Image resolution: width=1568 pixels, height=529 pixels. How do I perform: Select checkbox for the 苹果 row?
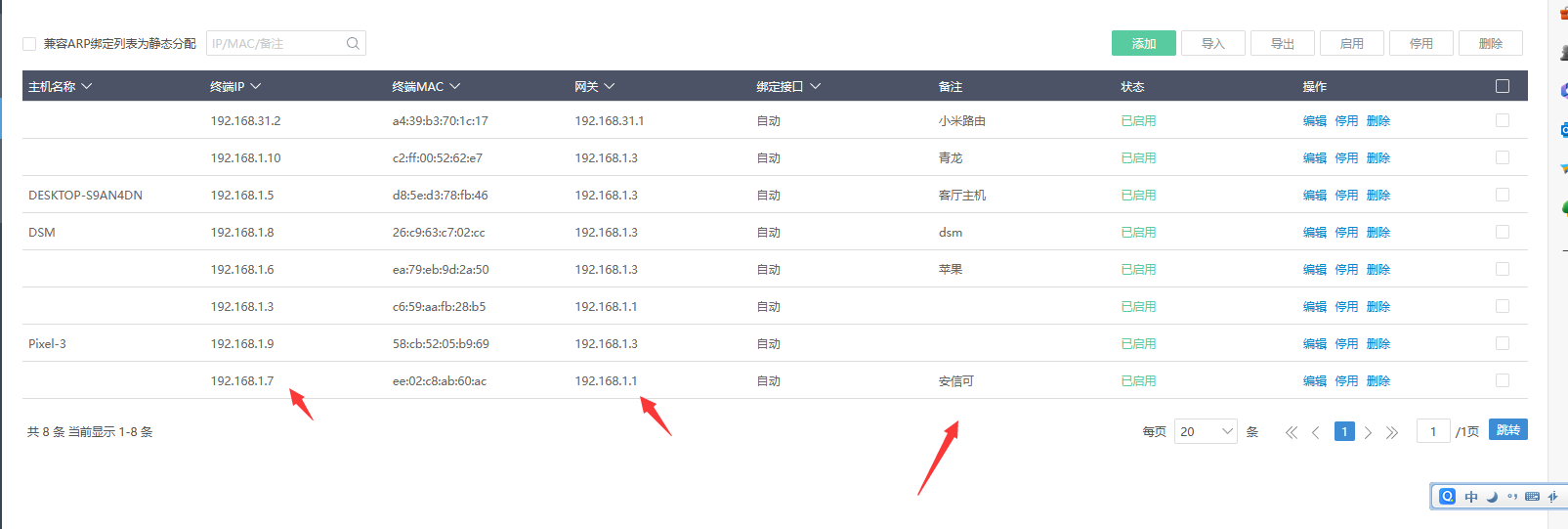(x=1503, y=269)
